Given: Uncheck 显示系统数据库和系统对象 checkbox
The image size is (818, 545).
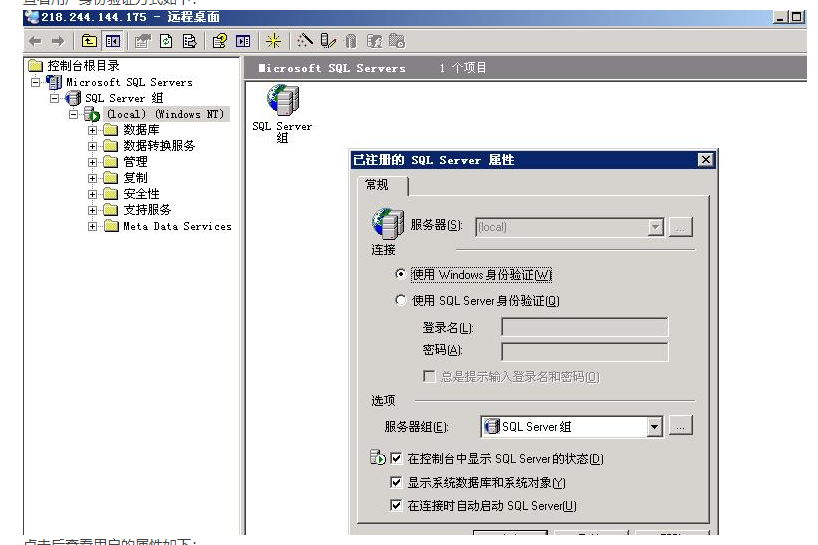Looking at the screenshot, I should click(397, 483).
